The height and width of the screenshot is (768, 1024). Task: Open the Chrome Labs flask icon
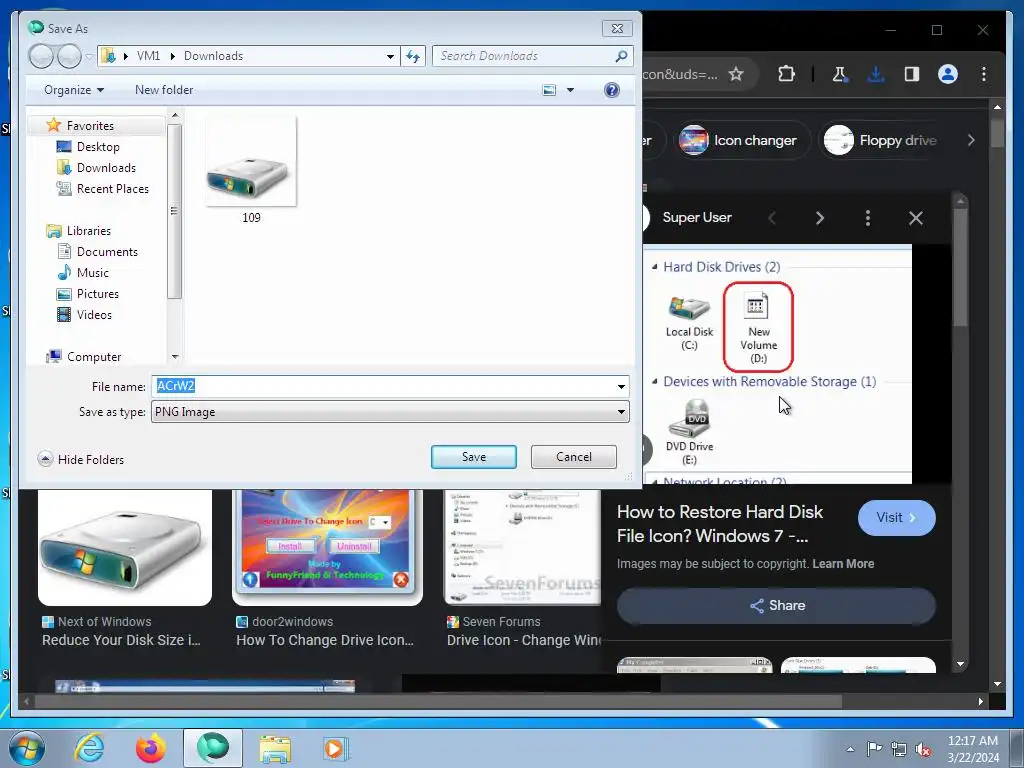[x=839, y=74]
